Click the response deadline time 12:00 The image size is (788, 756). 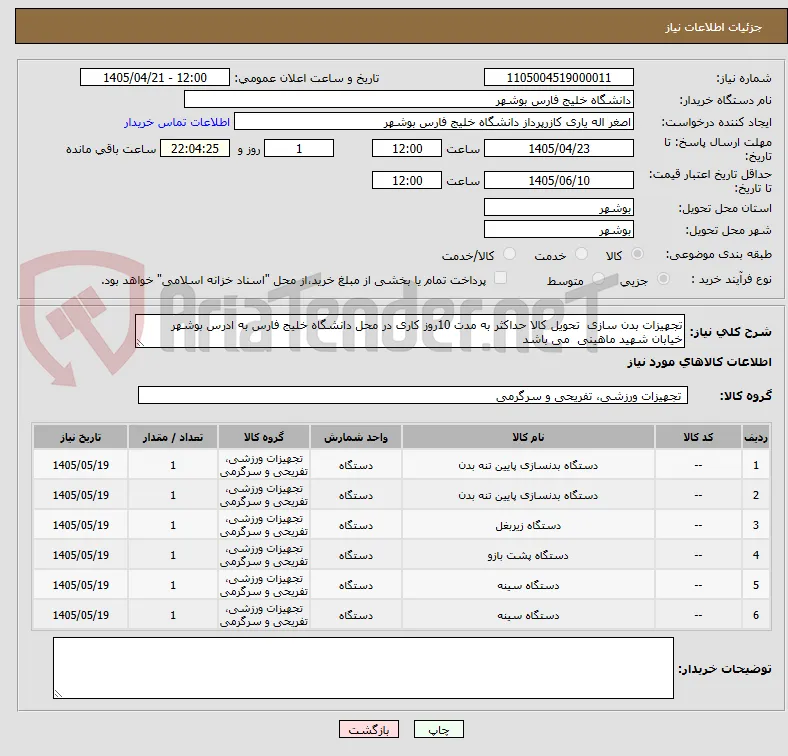pyautogui.click(x=407, y=148)
